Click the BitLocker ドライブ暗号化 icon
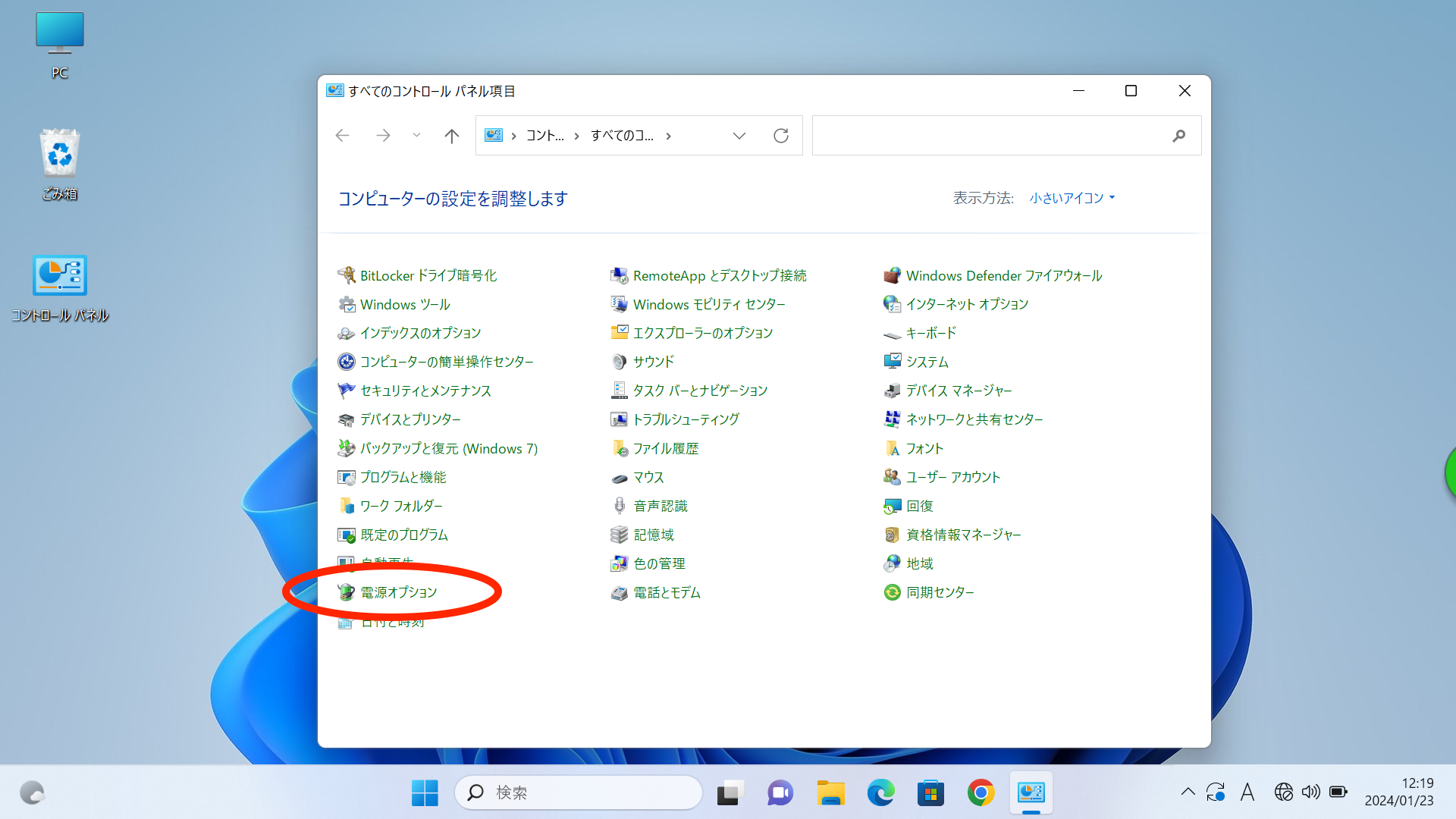1456x819 pixels. 347,275
